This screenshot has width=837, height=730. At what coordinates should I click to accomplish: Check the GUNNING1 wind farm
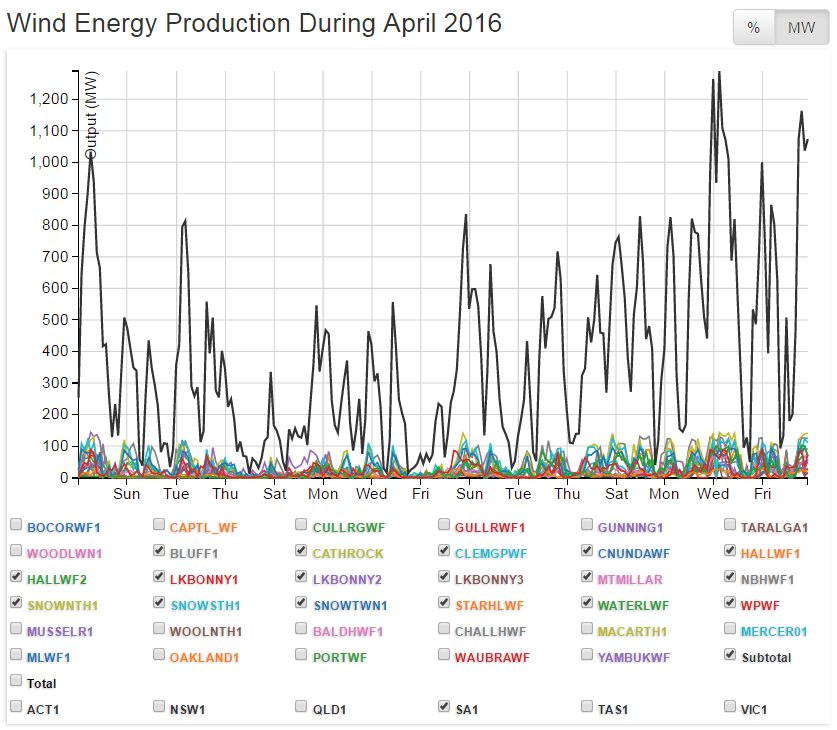point(587,522)
